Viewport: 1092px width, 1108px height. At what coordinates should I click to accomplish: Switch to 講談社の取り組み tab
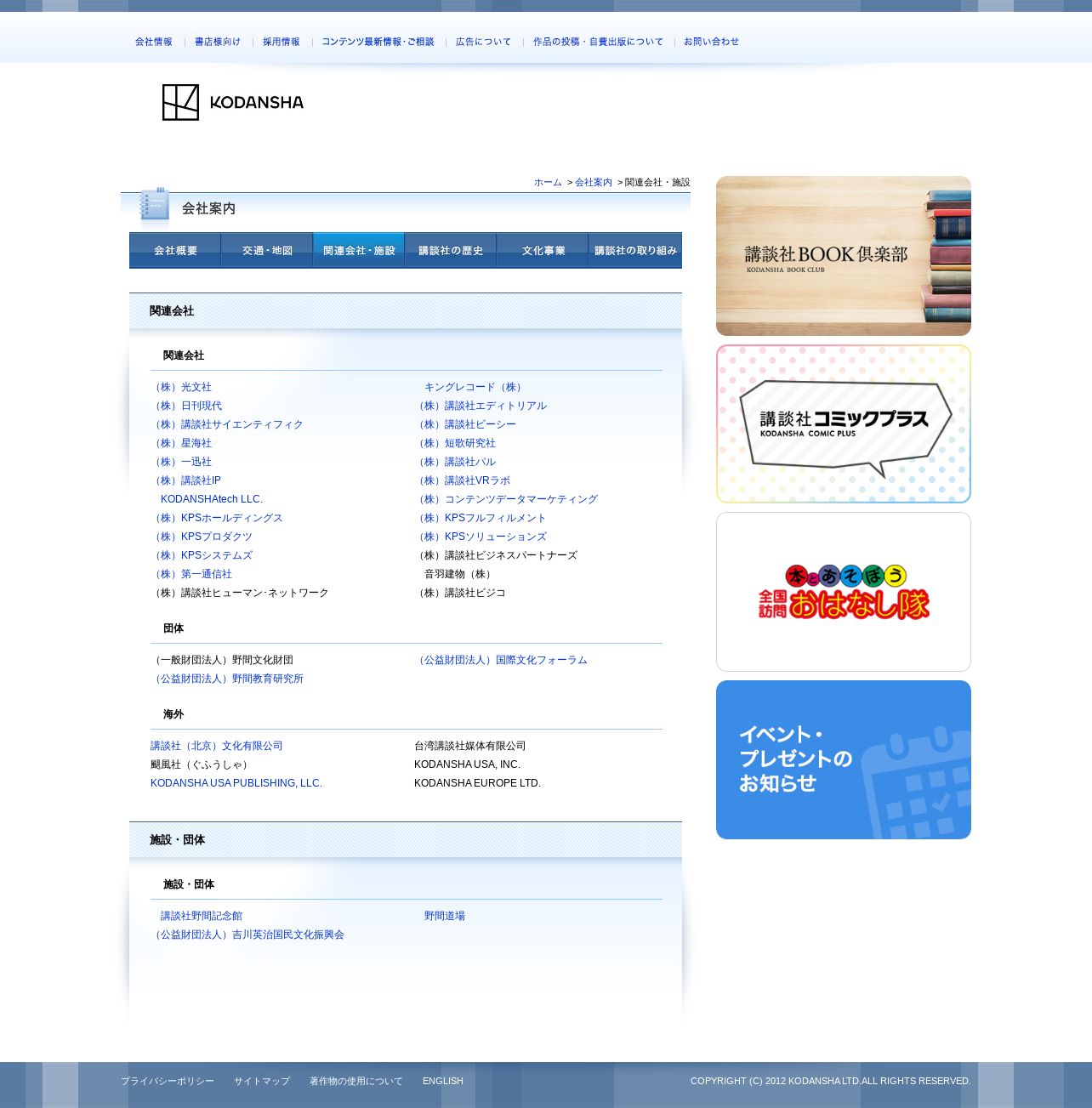635,250
